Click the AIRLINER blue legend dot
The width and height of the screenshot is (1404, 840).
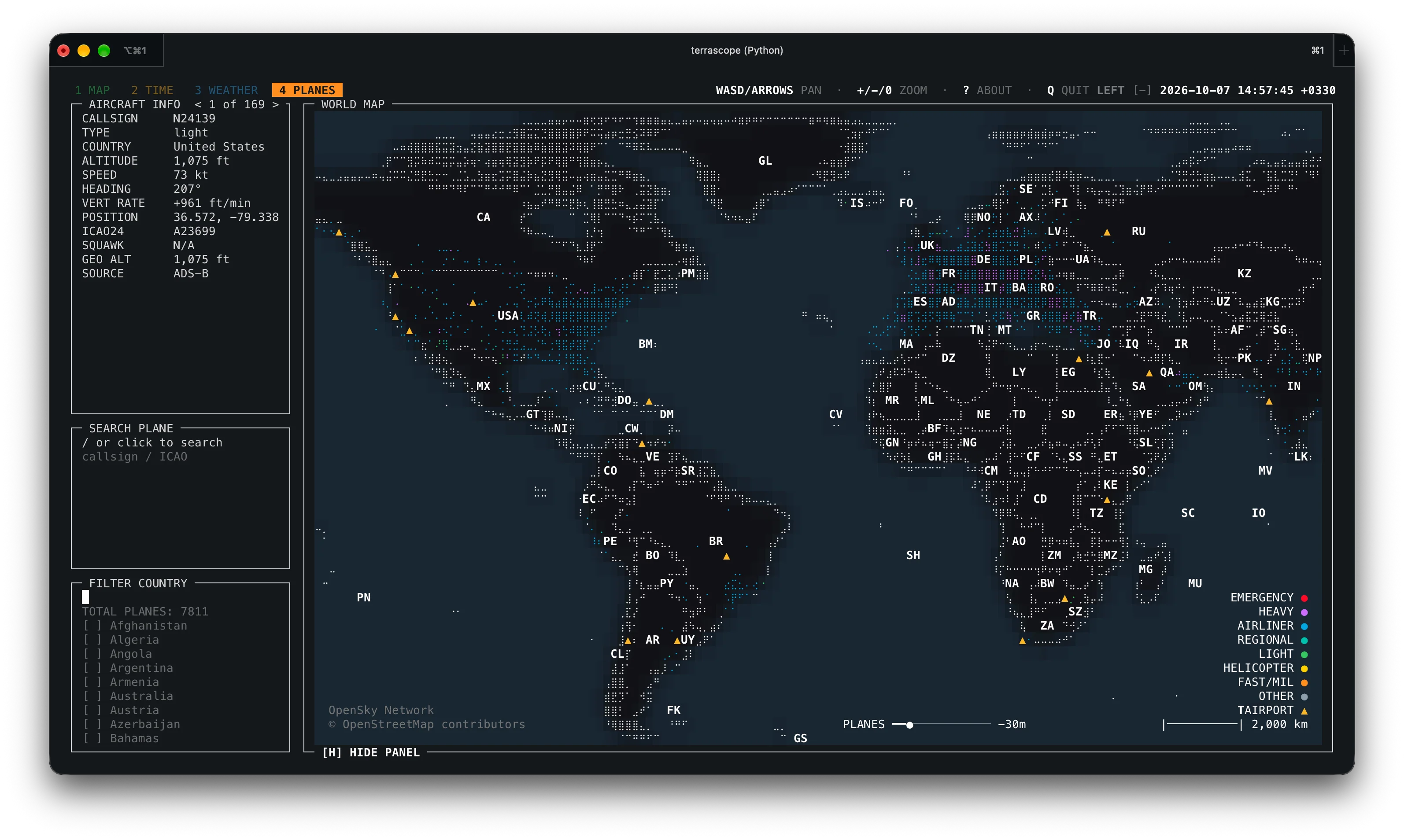pos(1304,626)
